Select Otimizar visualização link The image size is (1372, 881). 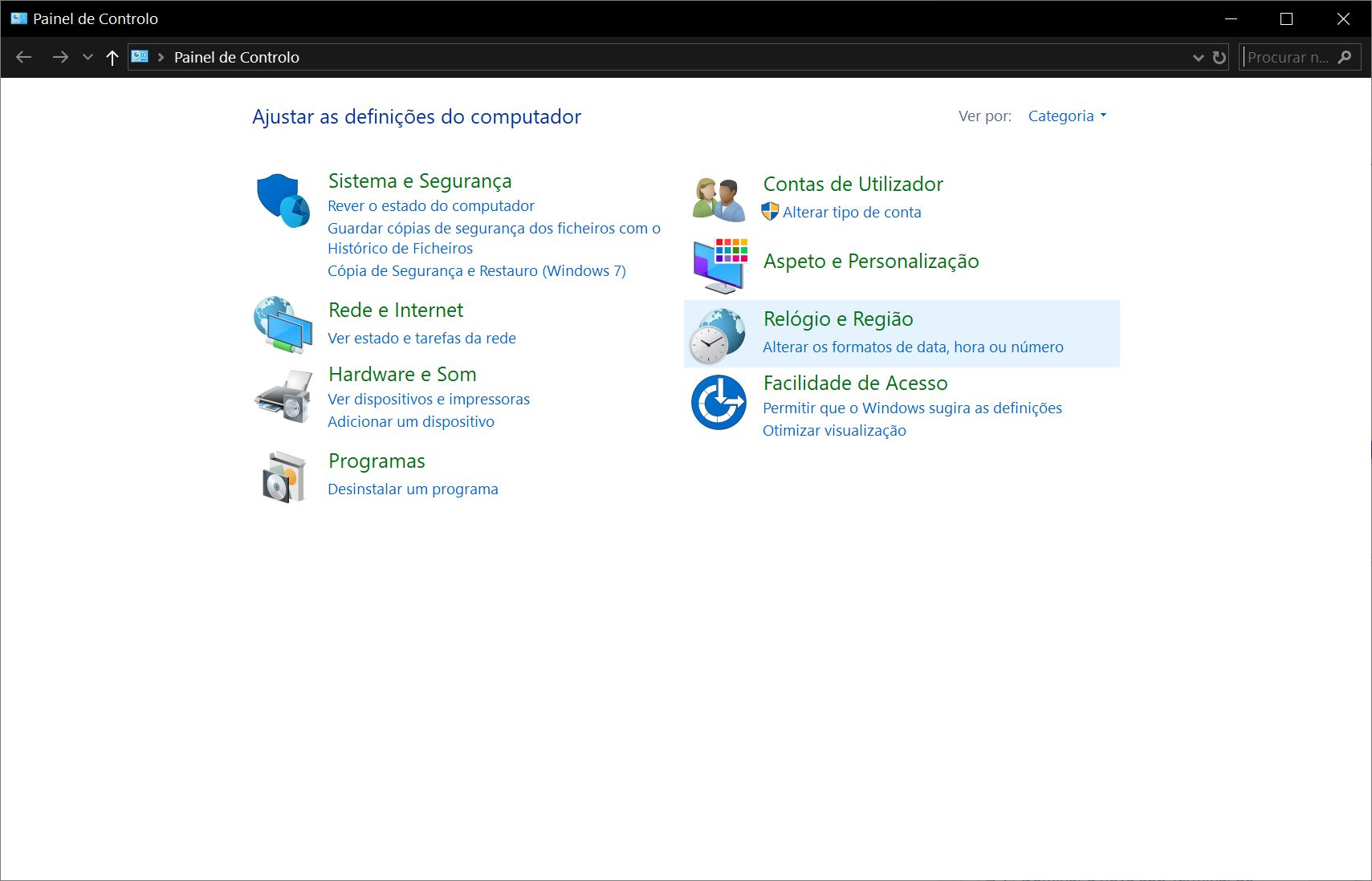point(834,430)
